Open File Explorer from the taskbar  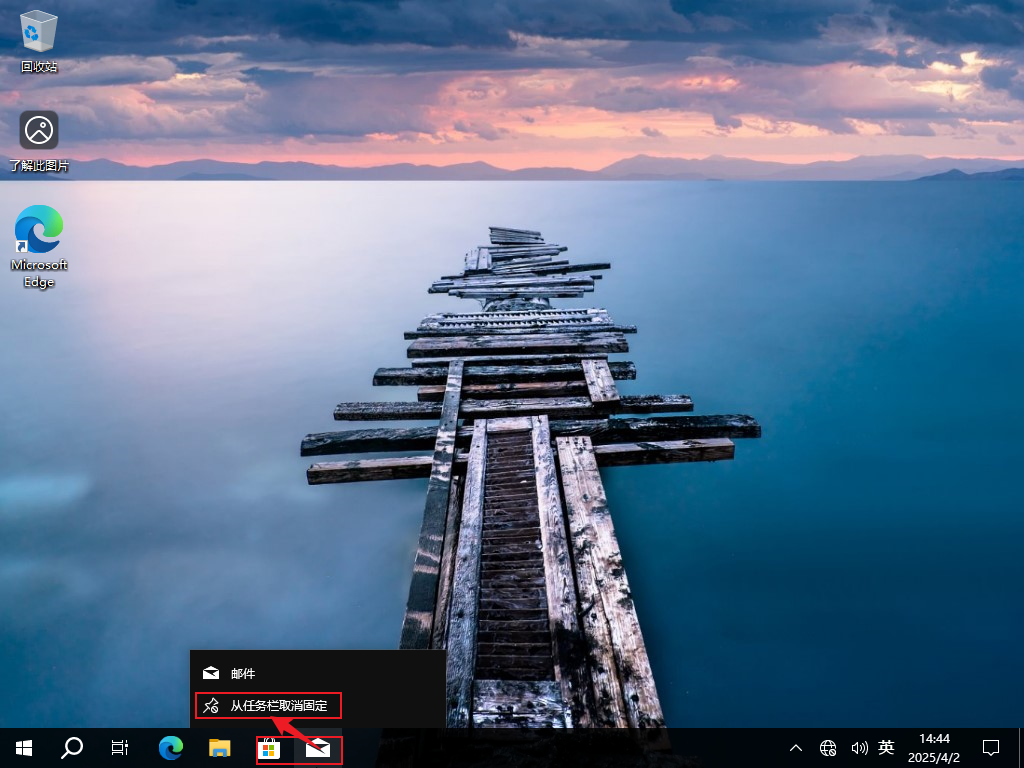[219, 748]
